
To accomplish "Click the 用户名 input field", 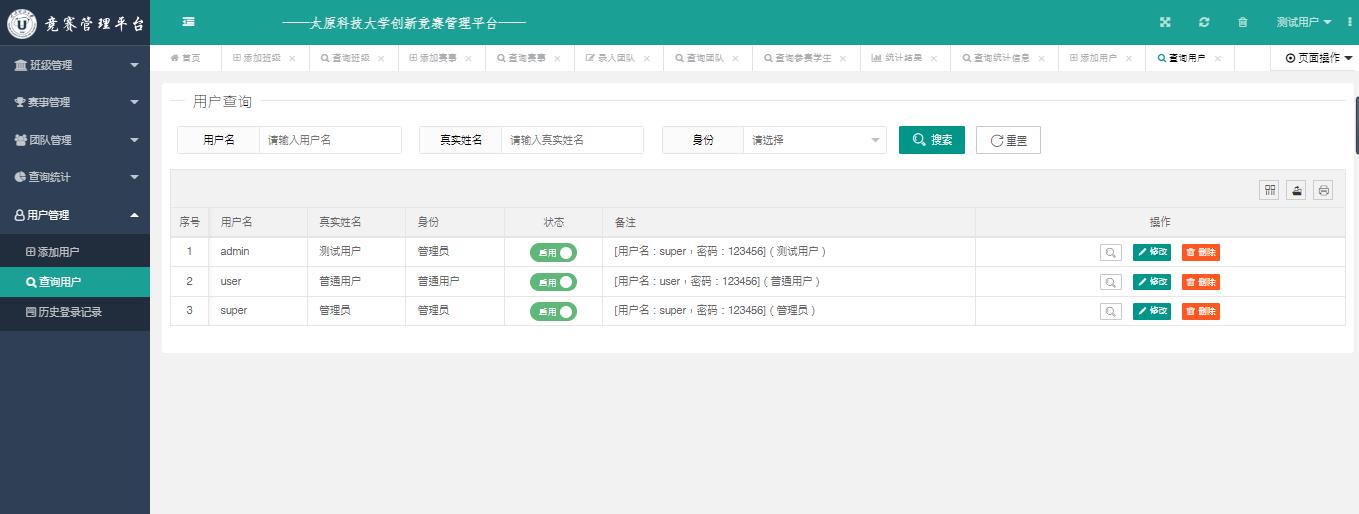I will tap(329, 140).
